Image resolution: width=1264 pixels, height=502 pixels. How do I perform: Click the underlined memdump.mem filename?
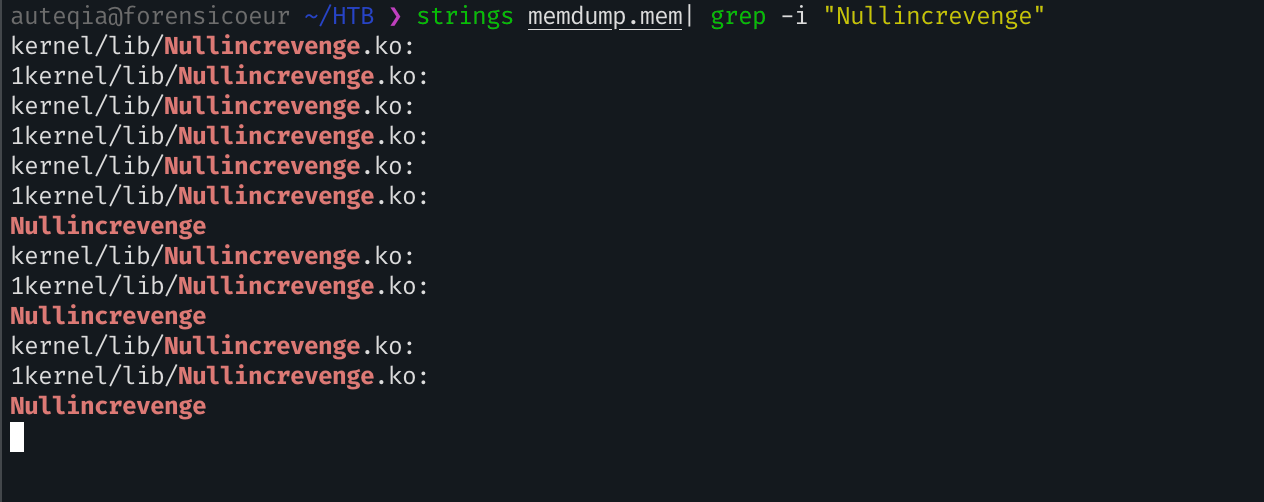coord(606,16)
